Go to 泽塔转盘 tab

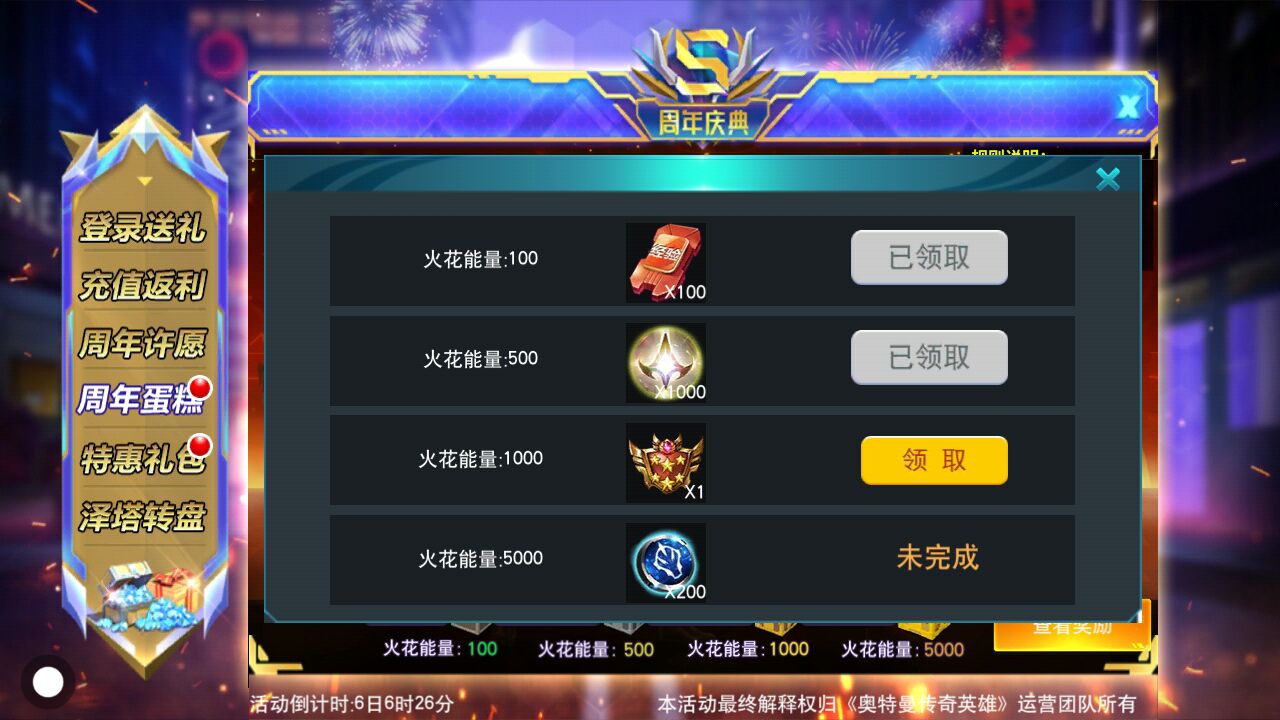143,517
